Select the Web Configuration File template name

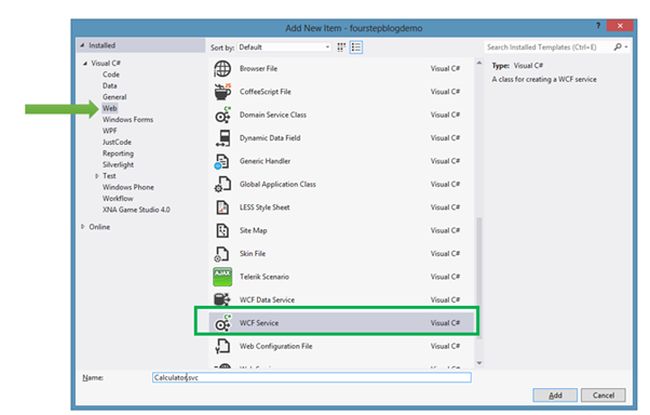click(x=276, y=346)
